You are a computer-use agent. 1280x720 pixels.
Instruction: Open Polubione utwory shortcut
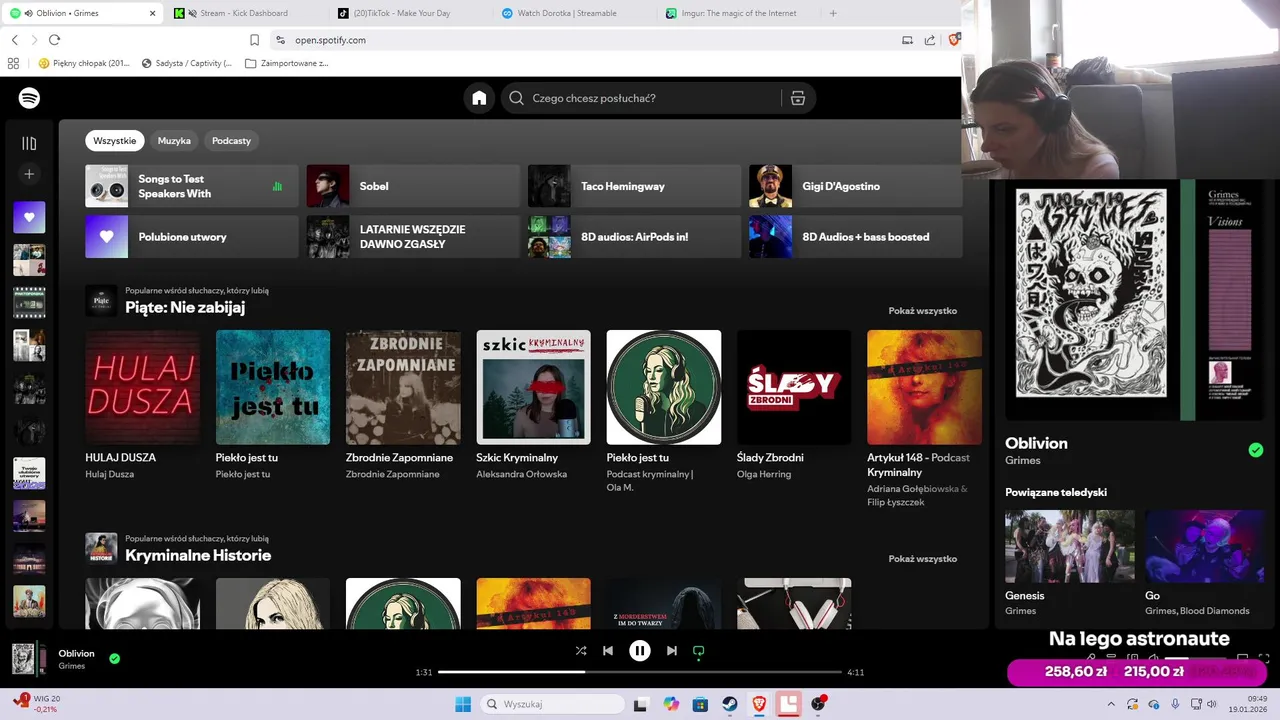click(192, 237)
